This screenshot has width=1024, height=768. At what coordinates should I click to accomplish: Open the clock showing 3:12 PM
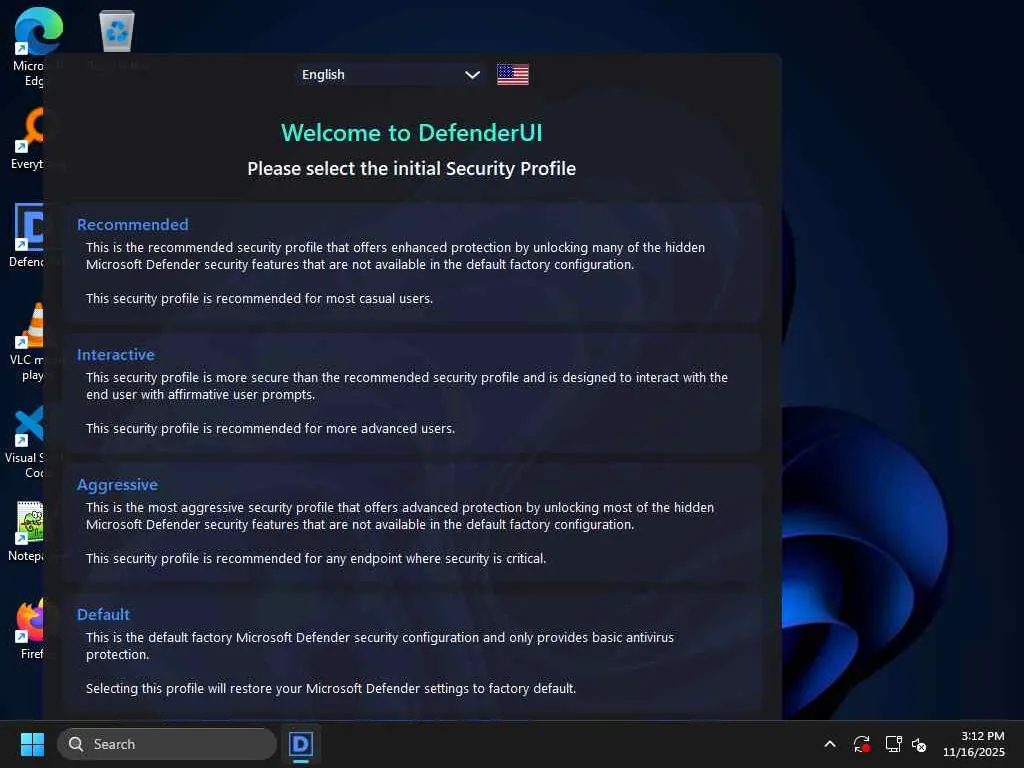coord(974,744)
